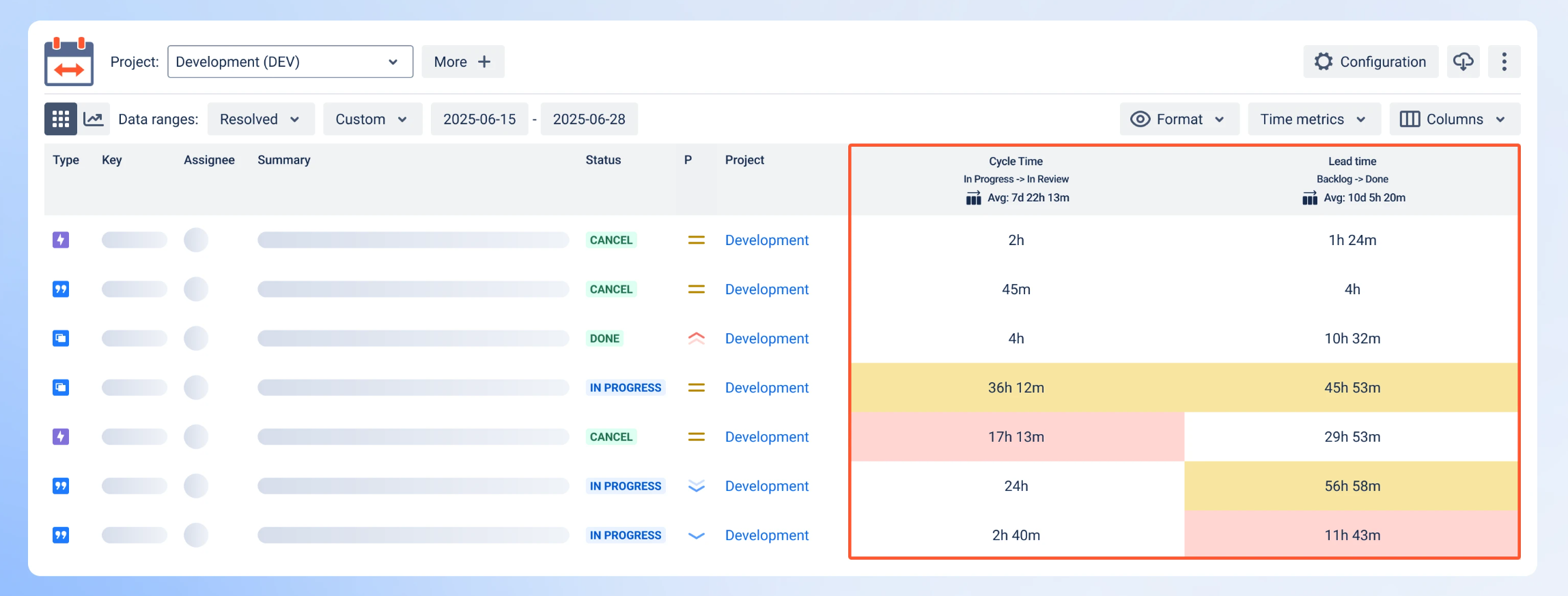
Task: Click priority icon in 10h 32m row
Action: [x=696, y=338]
